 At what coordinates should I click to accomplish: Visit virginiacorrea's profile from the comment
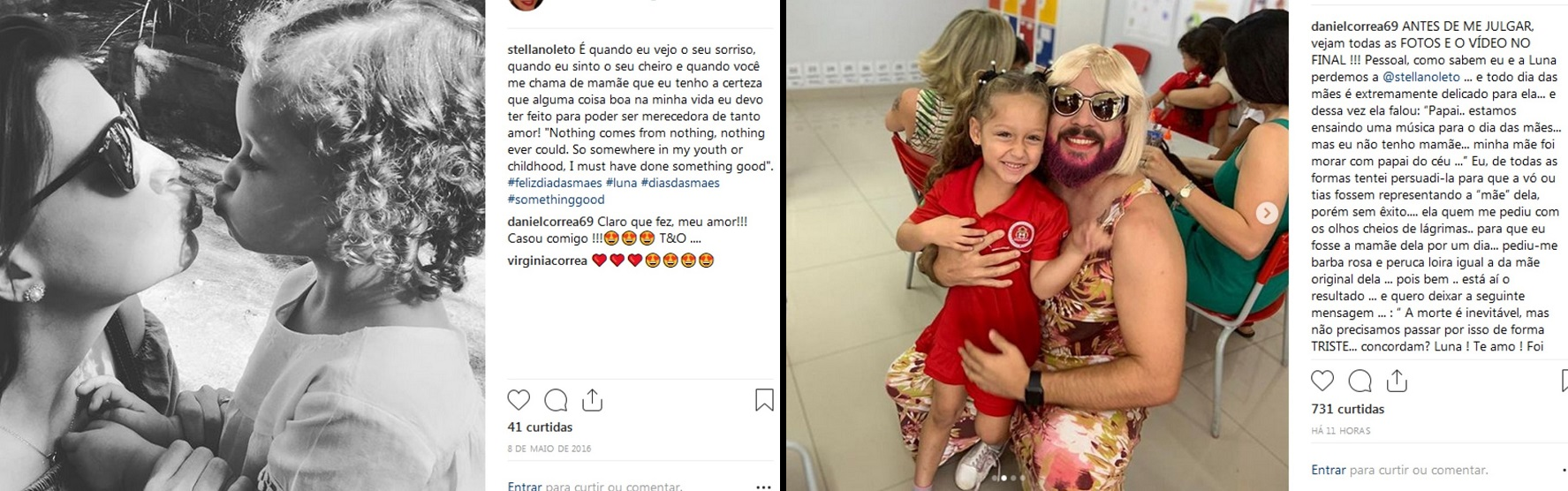(548, 261)
